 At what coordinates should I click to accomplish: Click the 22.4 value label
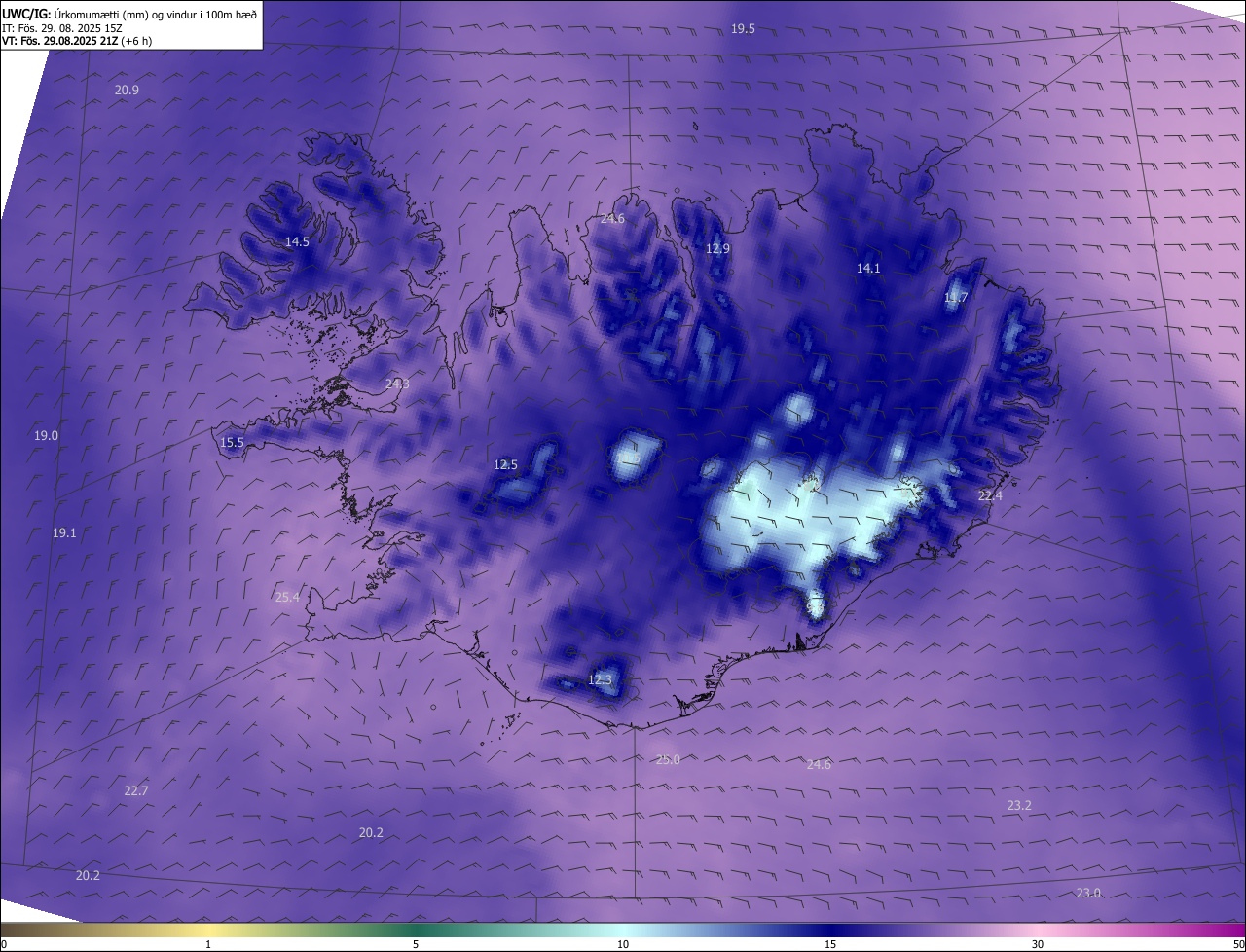(x=990, y=495)
